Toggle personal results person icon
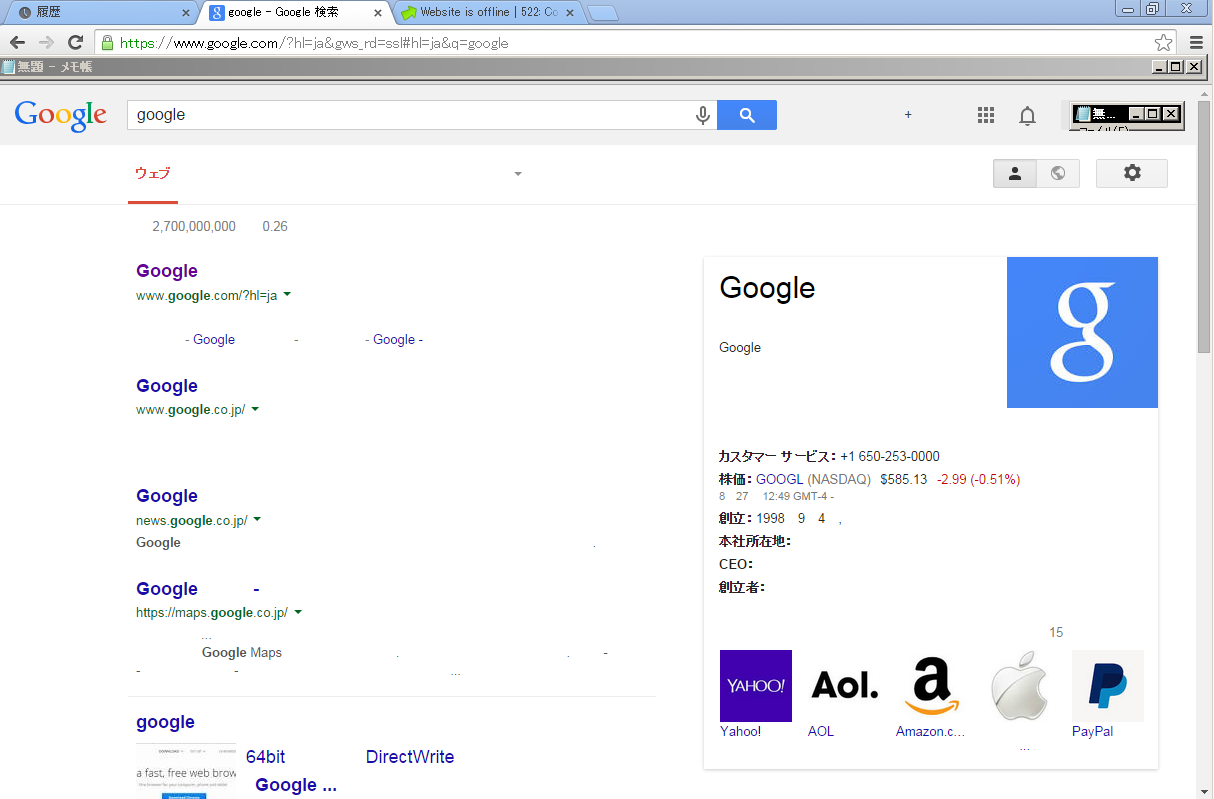Viewport: 1214px width, 799px height. [x=1014, y=173]
